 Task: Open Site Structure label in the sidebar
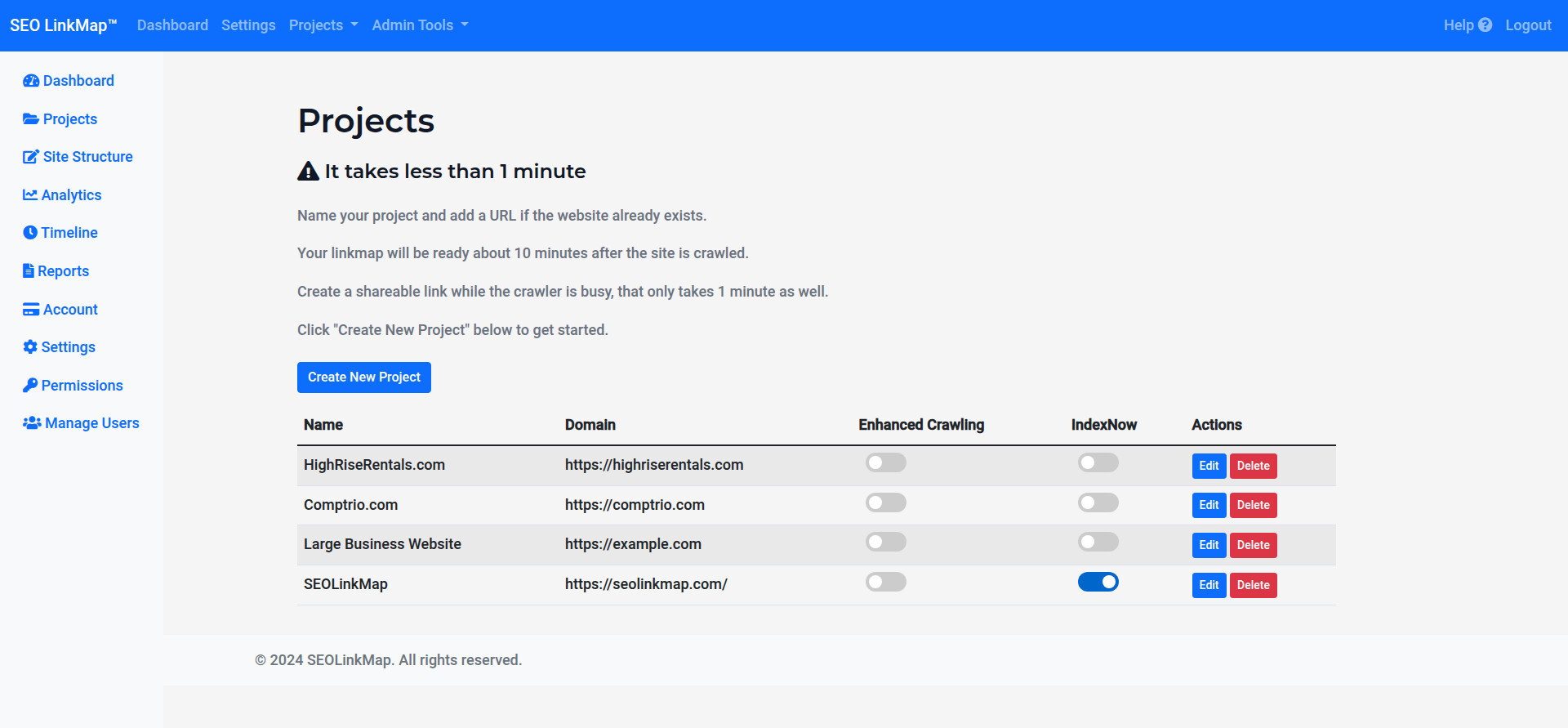88,157
